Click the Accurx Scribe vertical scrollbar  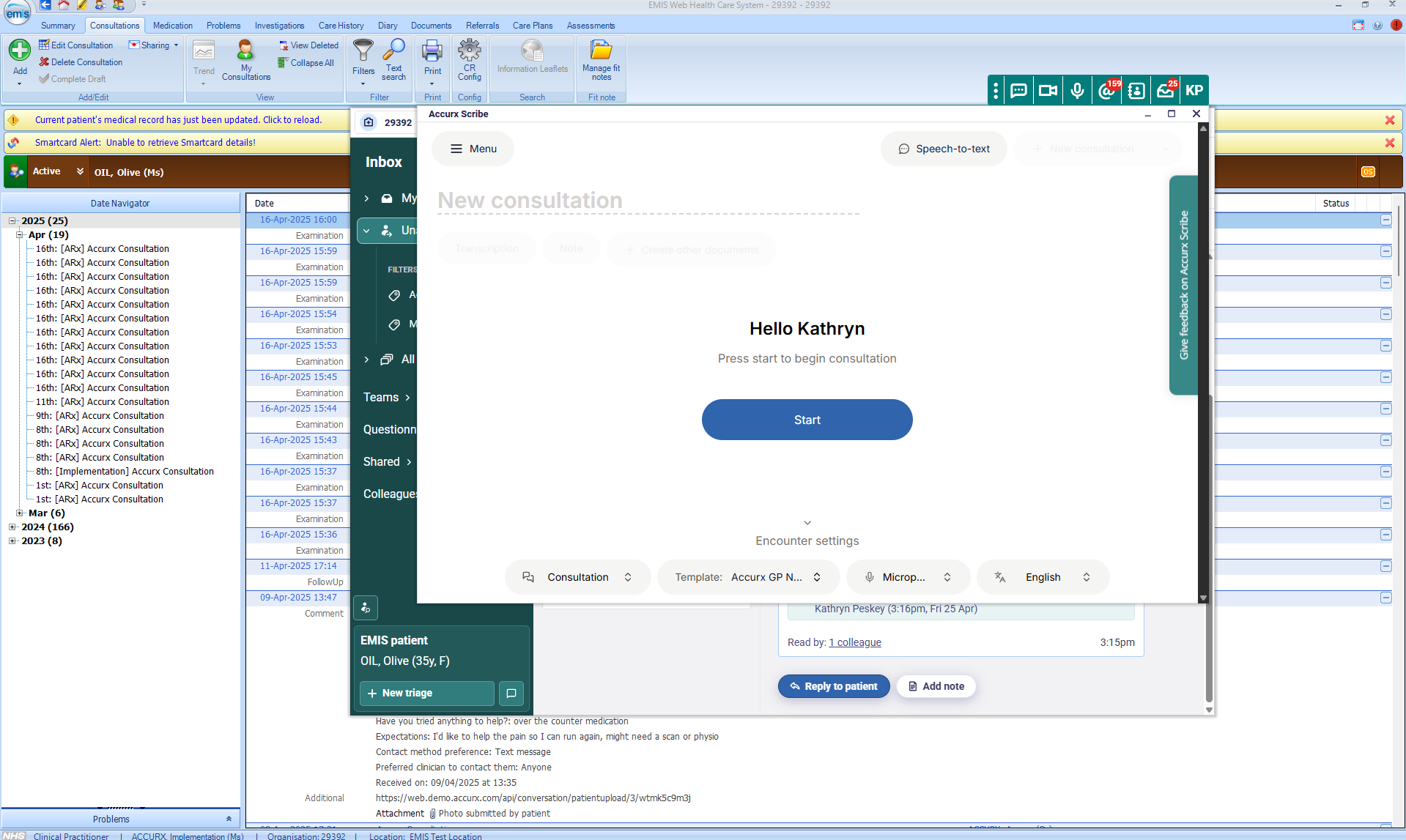(1202, 363)
